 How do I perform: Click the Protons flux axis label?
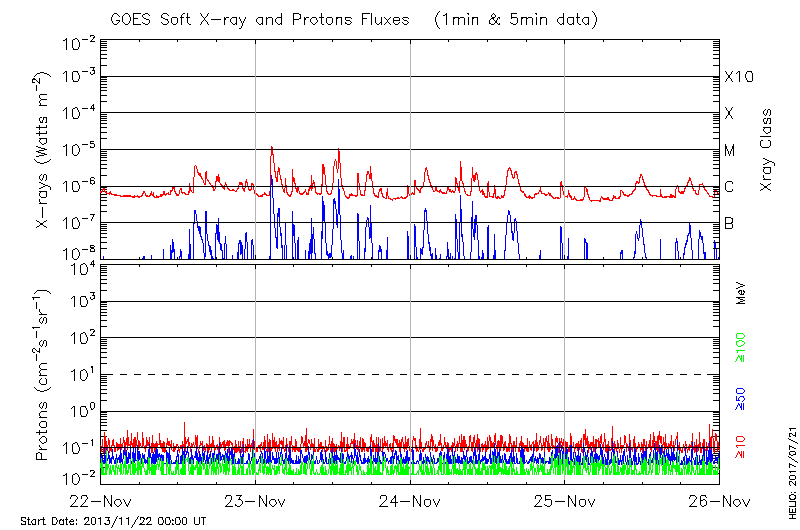(43, 375)
